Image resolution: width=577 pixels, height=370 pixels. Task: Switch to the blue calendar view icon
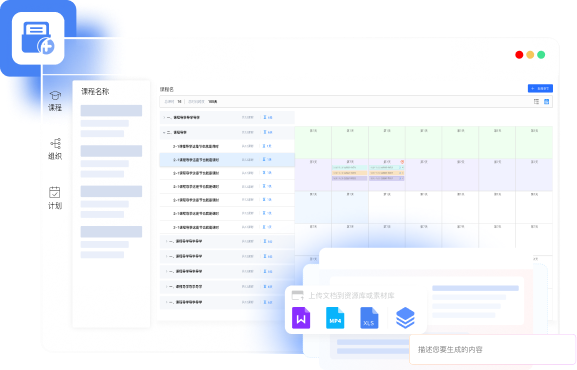[x=546, y=102]
